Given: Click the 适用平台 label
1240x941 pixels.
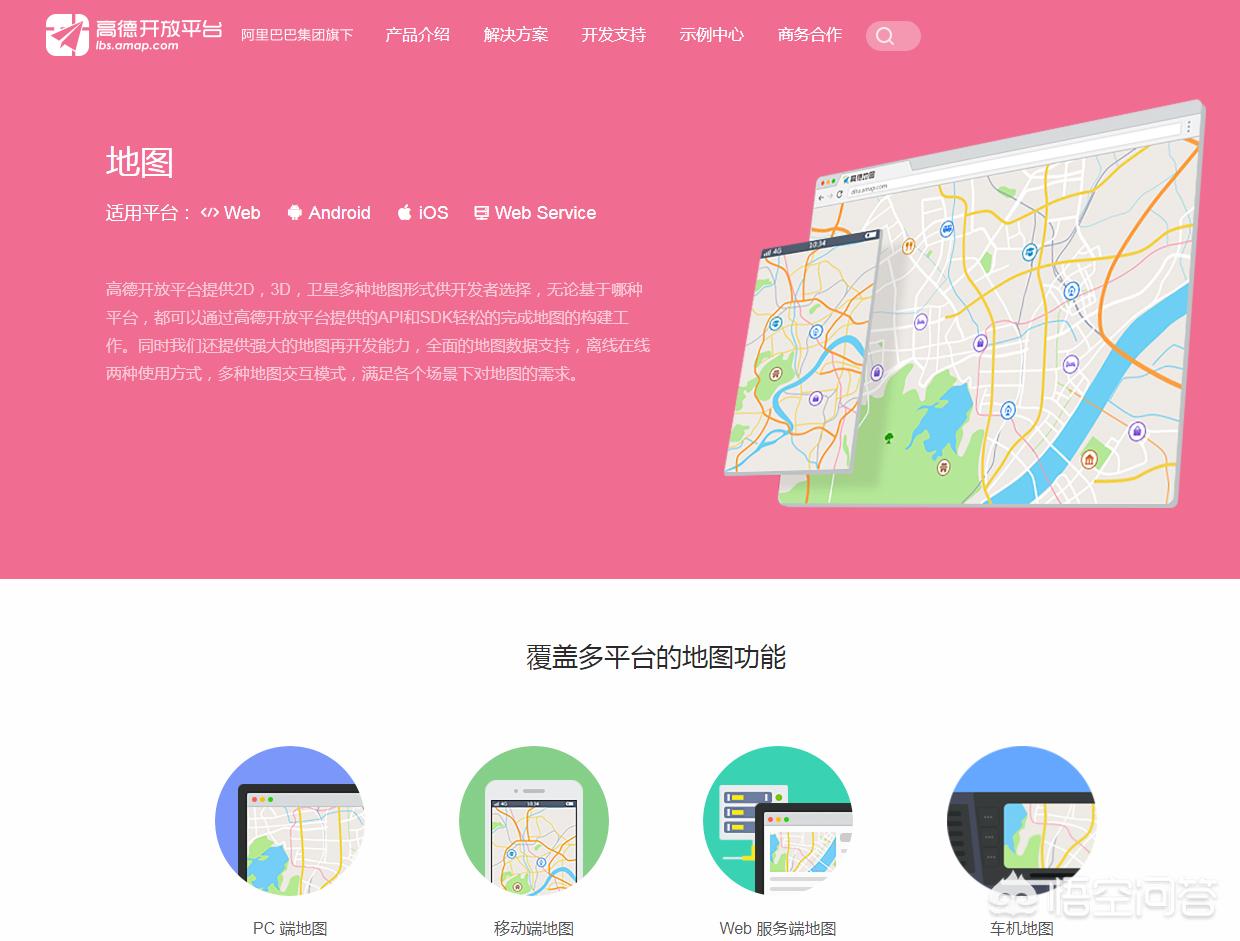Looking at the screenshot, I should pyautogui.click(x=149, y=213).
